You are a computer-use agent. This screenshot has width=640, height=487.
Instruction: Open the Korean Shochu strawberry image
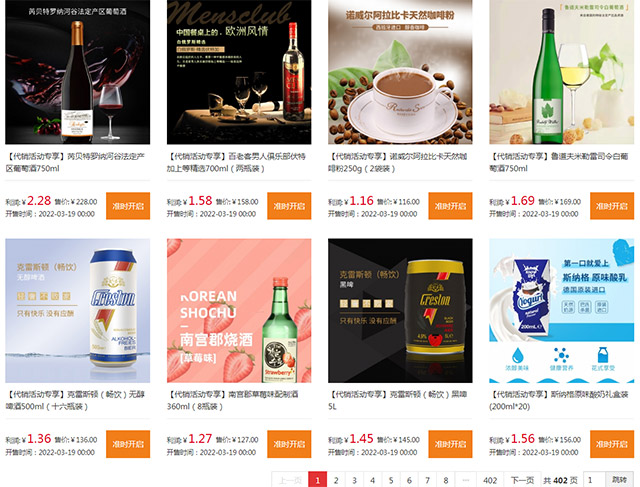tap(239, 311)
